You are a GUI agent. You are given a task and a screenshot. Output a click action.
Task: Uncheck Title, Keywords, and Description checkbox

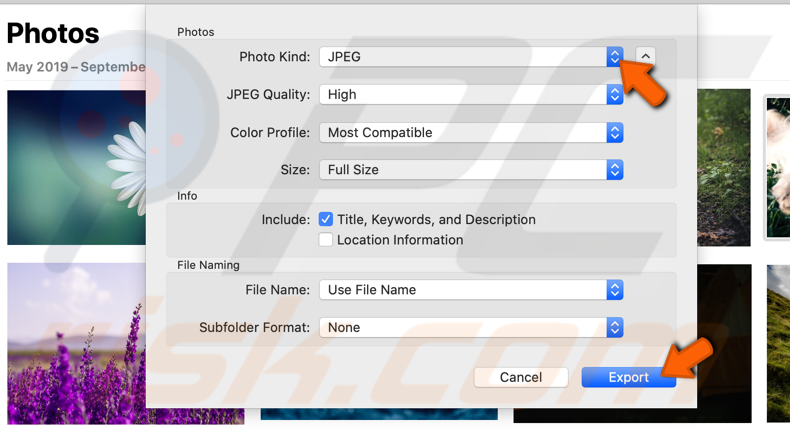(x=325, y=219)
